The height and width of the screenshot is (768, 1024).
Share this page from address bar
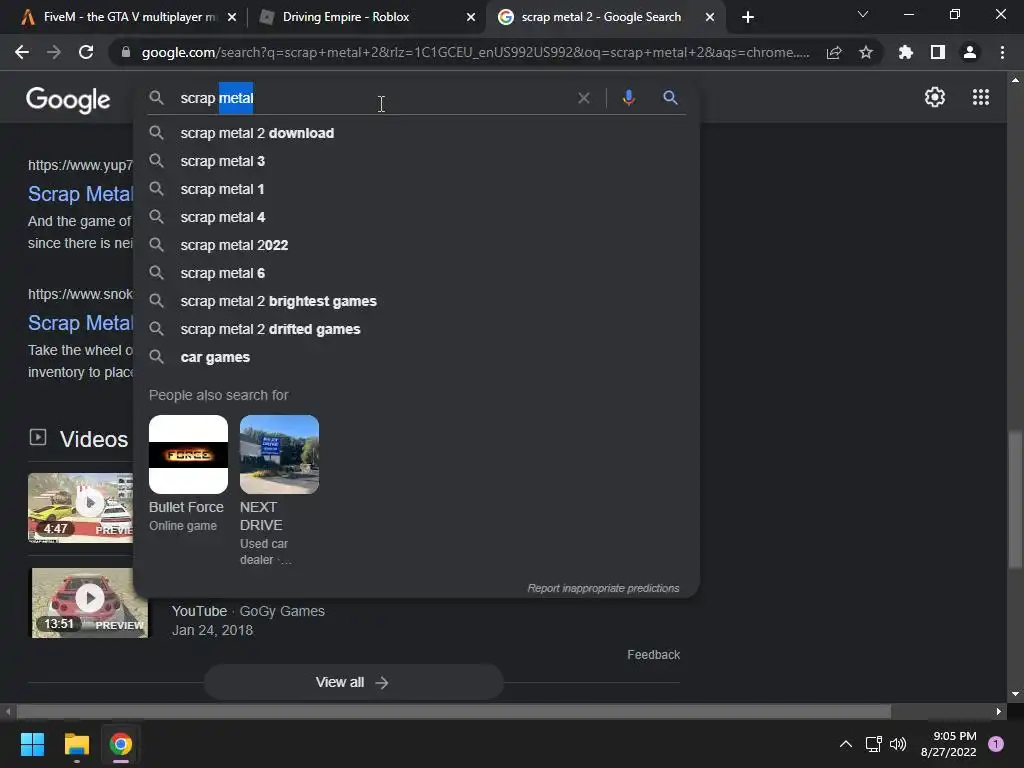pos(834,52)
